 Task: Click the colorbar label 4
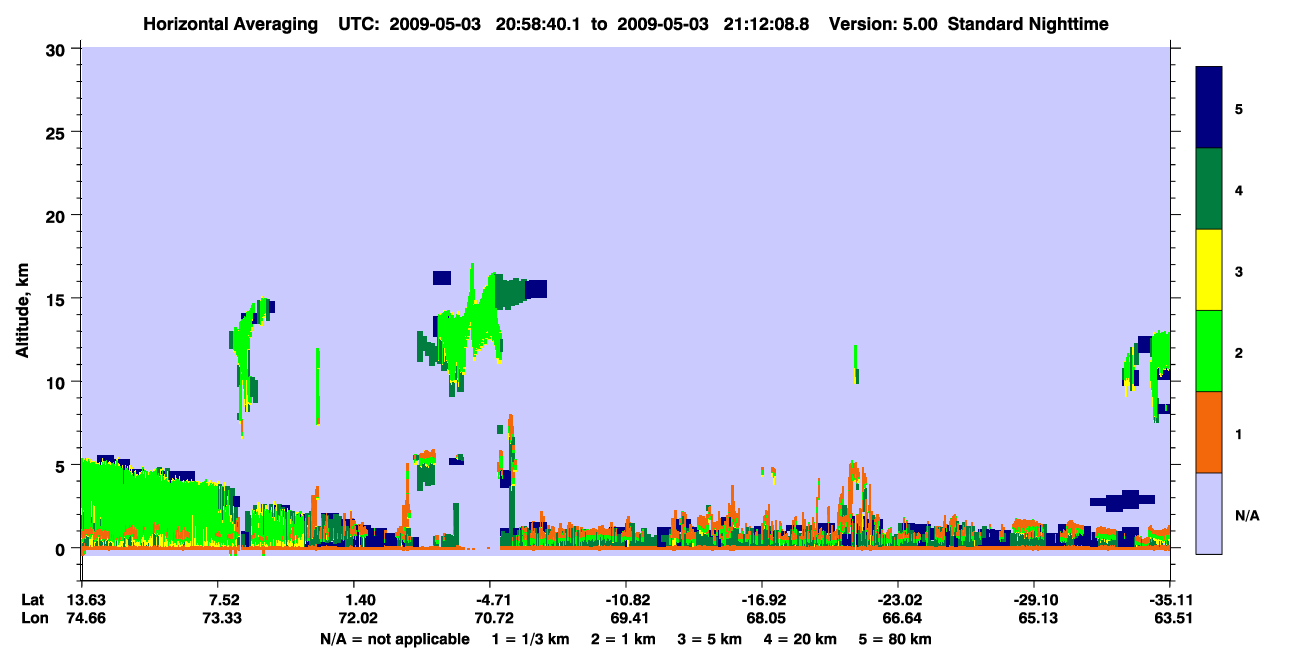point(1239,189)
